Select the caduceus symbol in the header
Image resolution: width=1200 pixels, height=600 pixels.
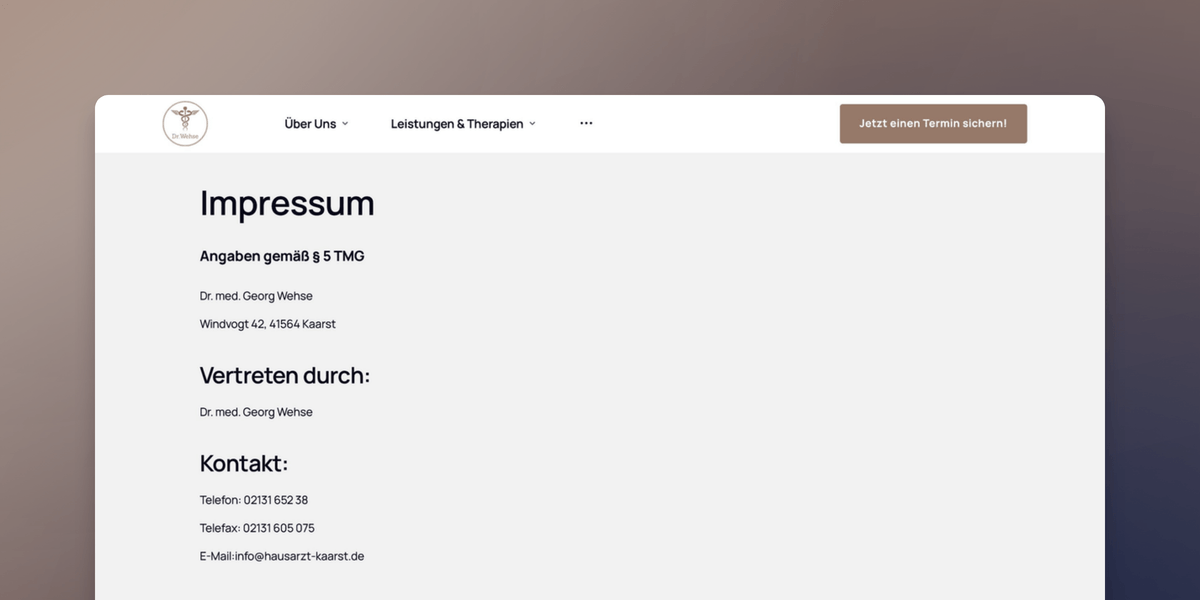(185, 120)
